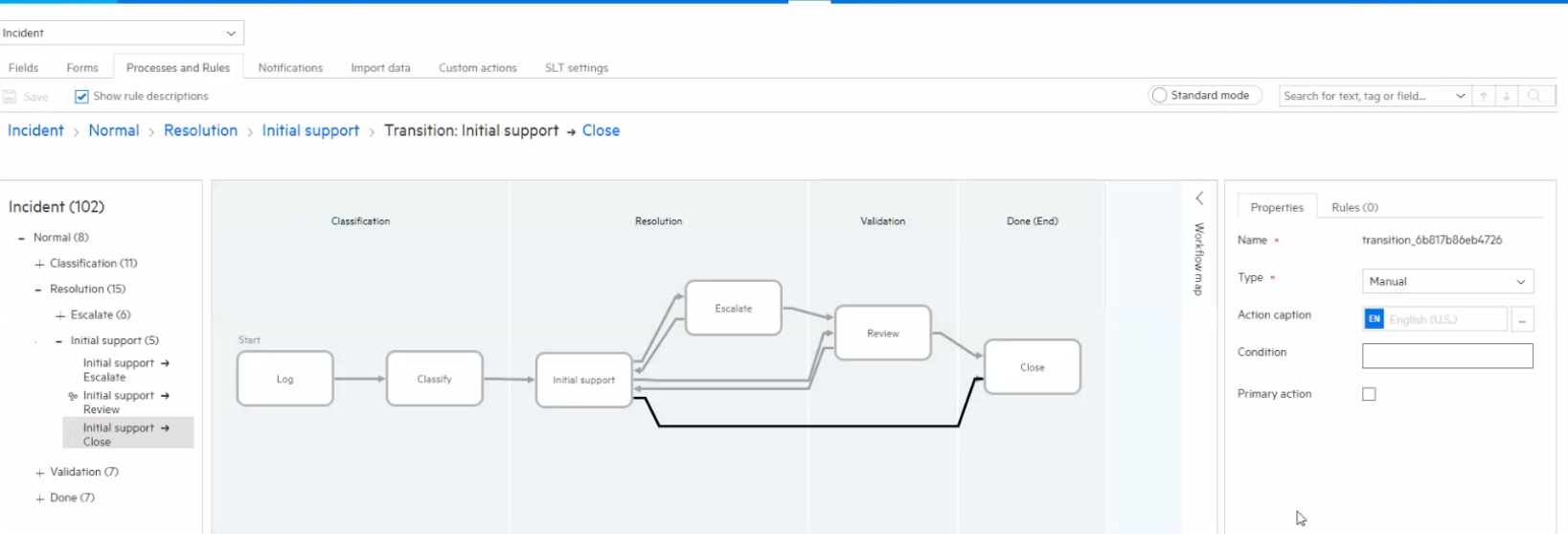
Task: Click the search magnifier icon
Action: pyautogui.click(x=1534, y=96)
